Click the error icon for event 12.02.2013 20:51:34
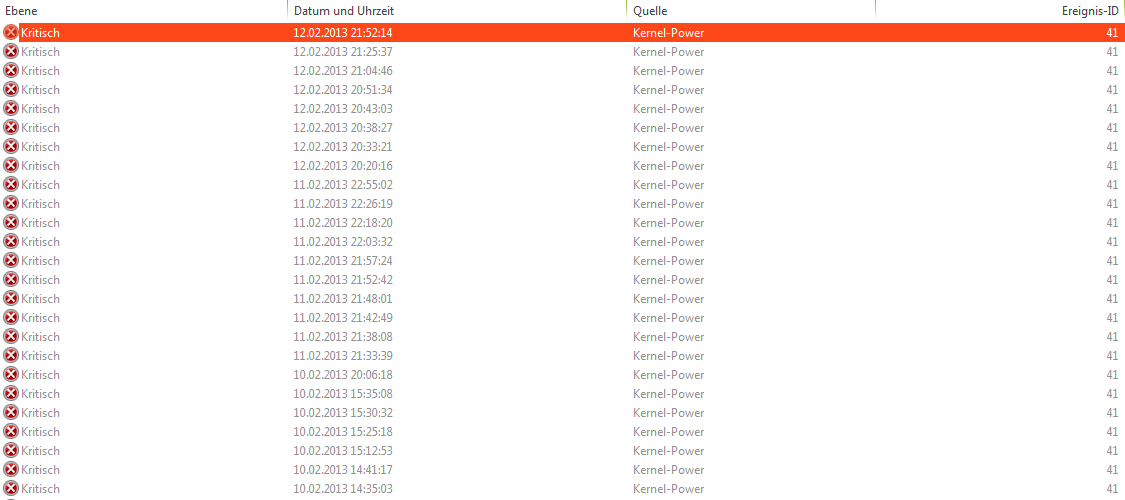 click(11, 90)
